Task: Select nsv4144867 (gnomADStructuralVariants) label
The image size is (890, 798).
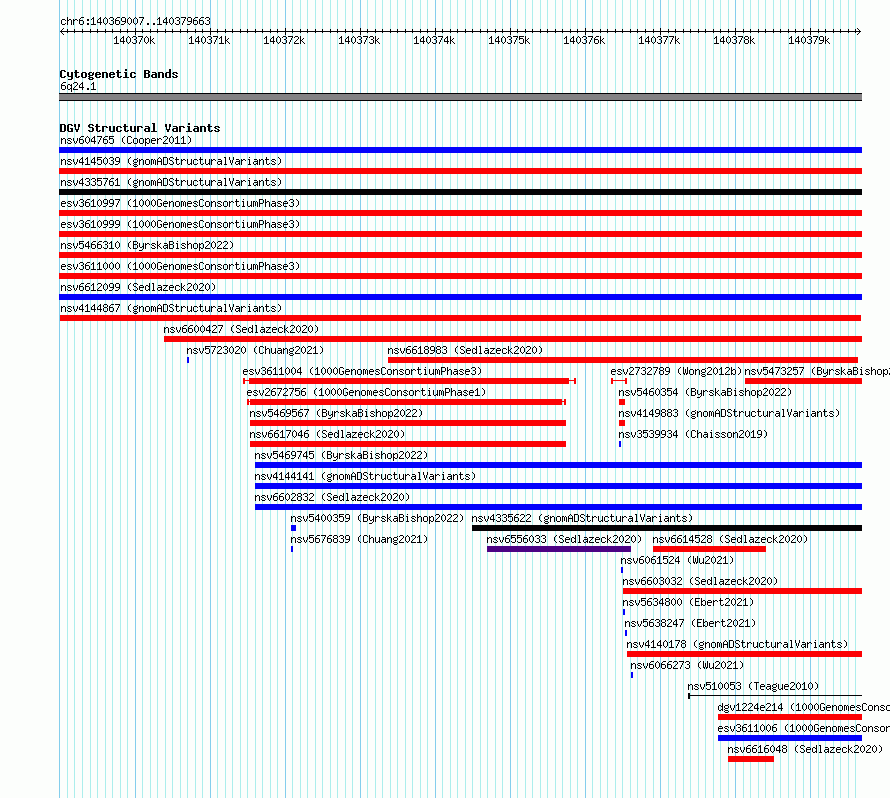Action: [x=171, y=308]
